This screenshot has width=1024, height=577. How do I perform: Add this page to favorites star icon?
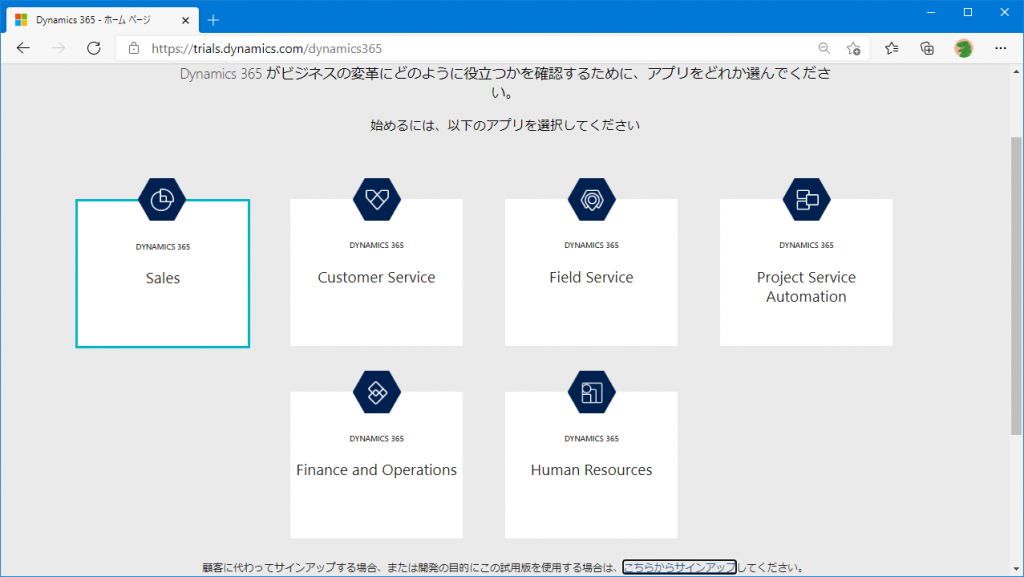(x=854, y=48)
